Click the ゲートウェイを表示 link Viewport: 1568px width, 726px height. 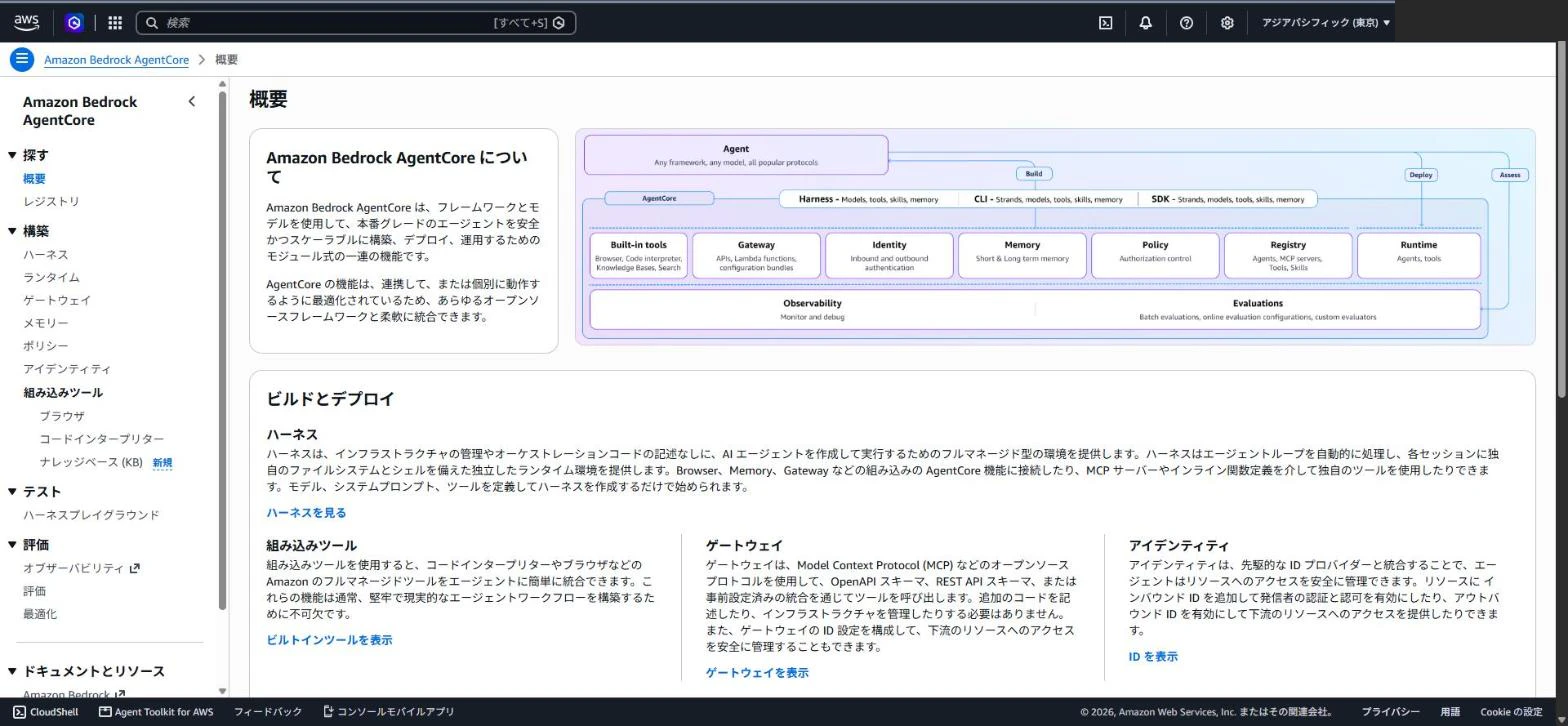757,673
